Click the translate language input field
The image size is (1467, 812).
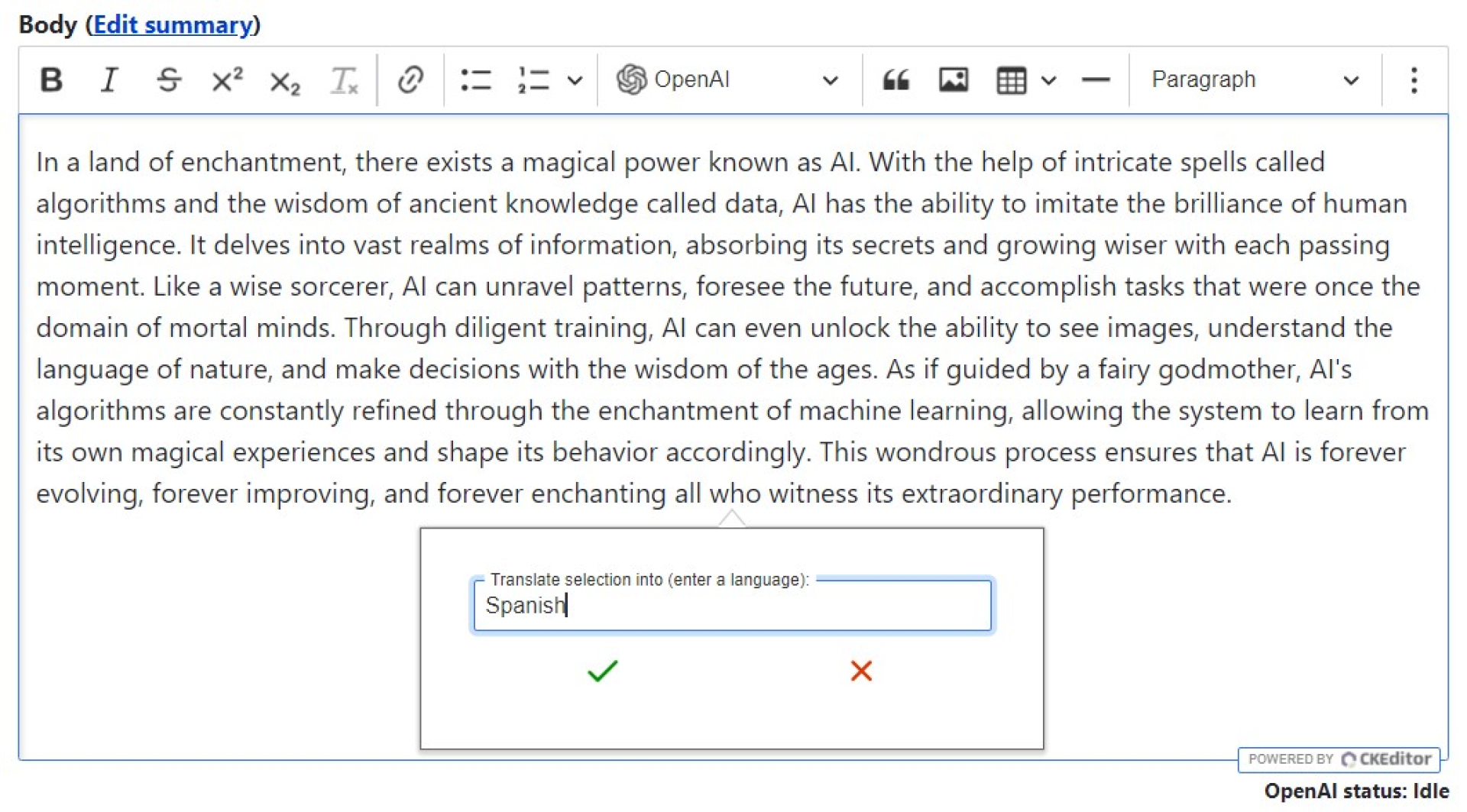click(732, 605)
